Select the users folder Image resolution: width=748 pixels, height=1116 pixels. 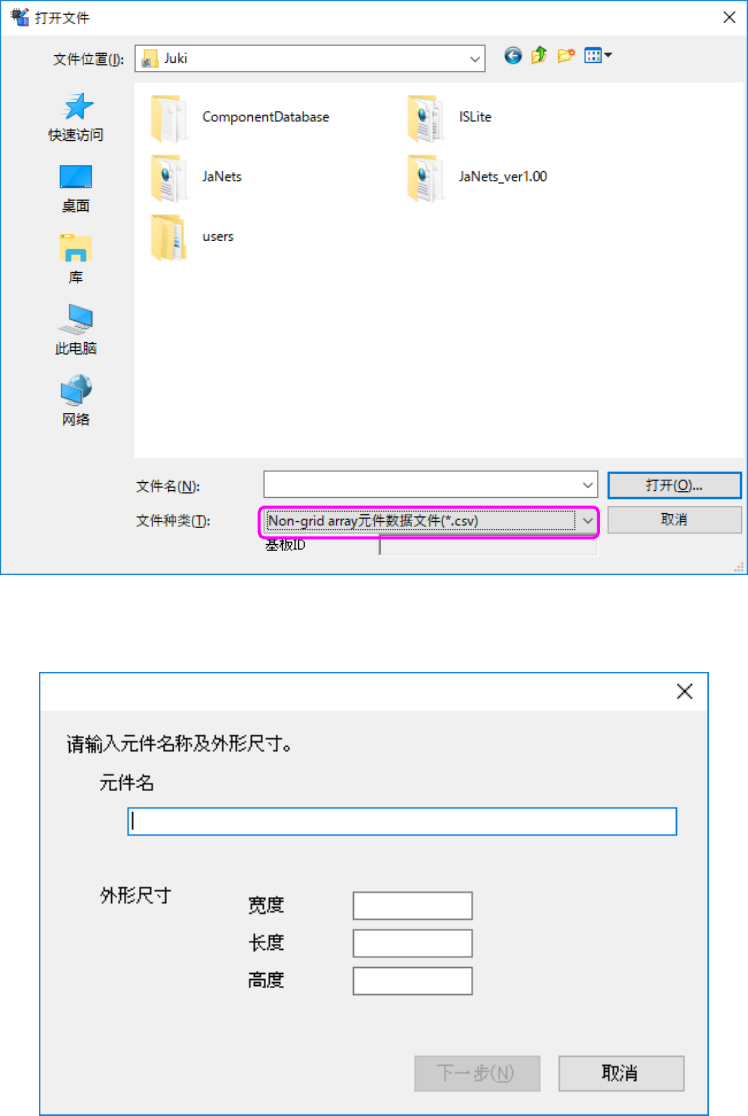click(192, 237)
